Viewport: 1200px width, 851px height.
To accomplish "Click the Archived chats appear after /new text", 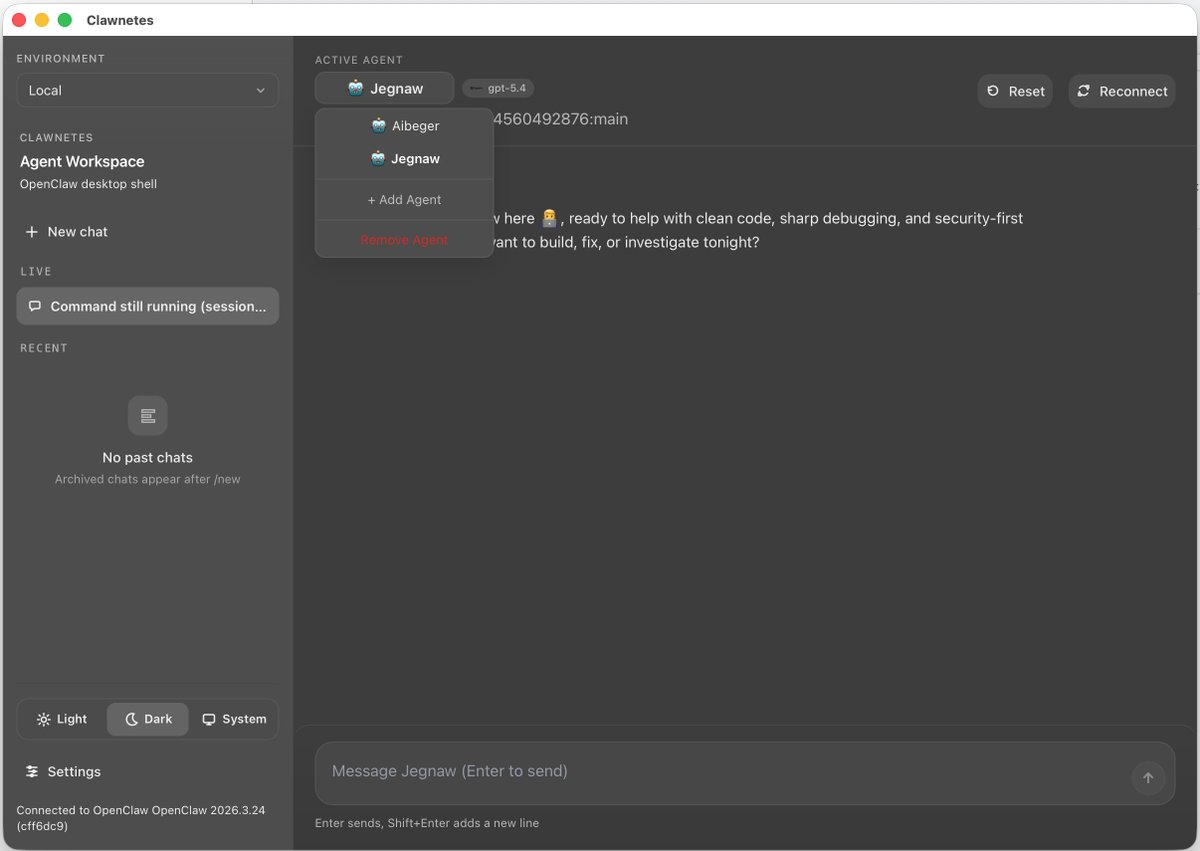I will [148, 480].
